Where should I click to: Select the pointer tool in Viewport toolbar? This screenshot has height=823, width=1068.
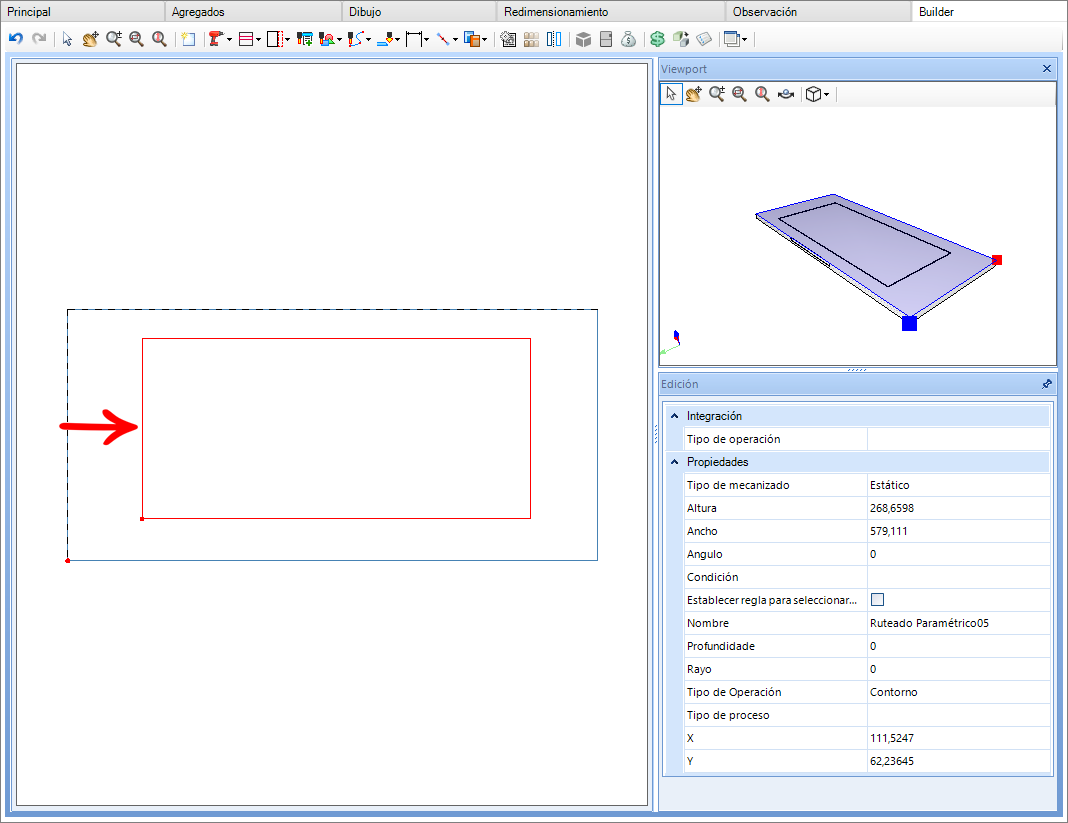671,94
